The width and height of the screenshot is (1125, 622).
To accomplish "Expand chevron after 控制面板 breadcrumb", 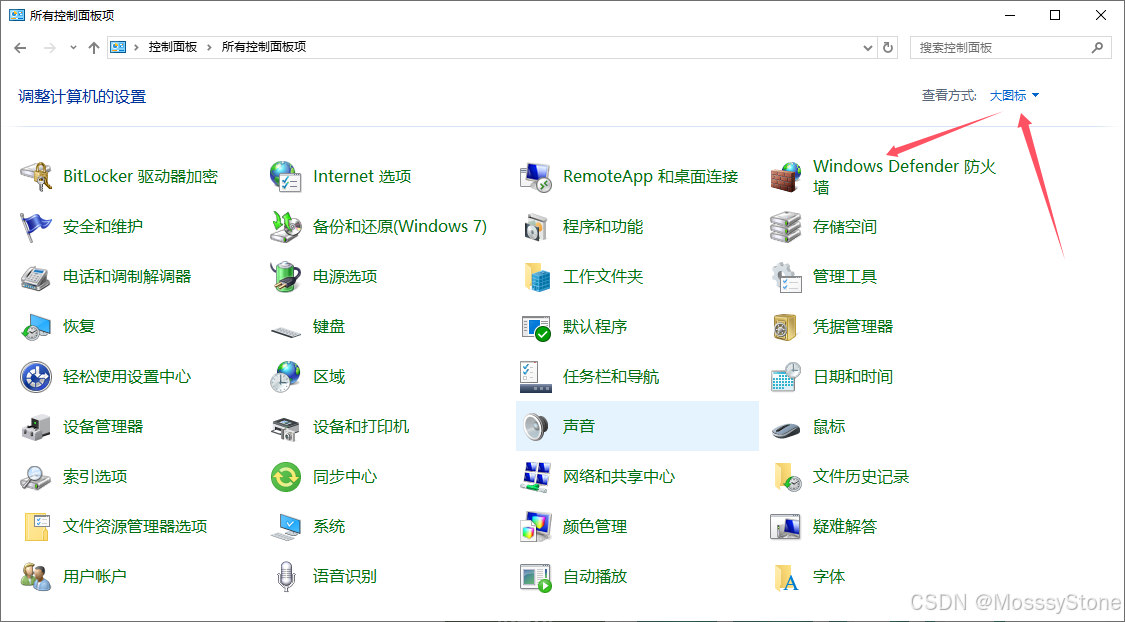I will 210,47.
